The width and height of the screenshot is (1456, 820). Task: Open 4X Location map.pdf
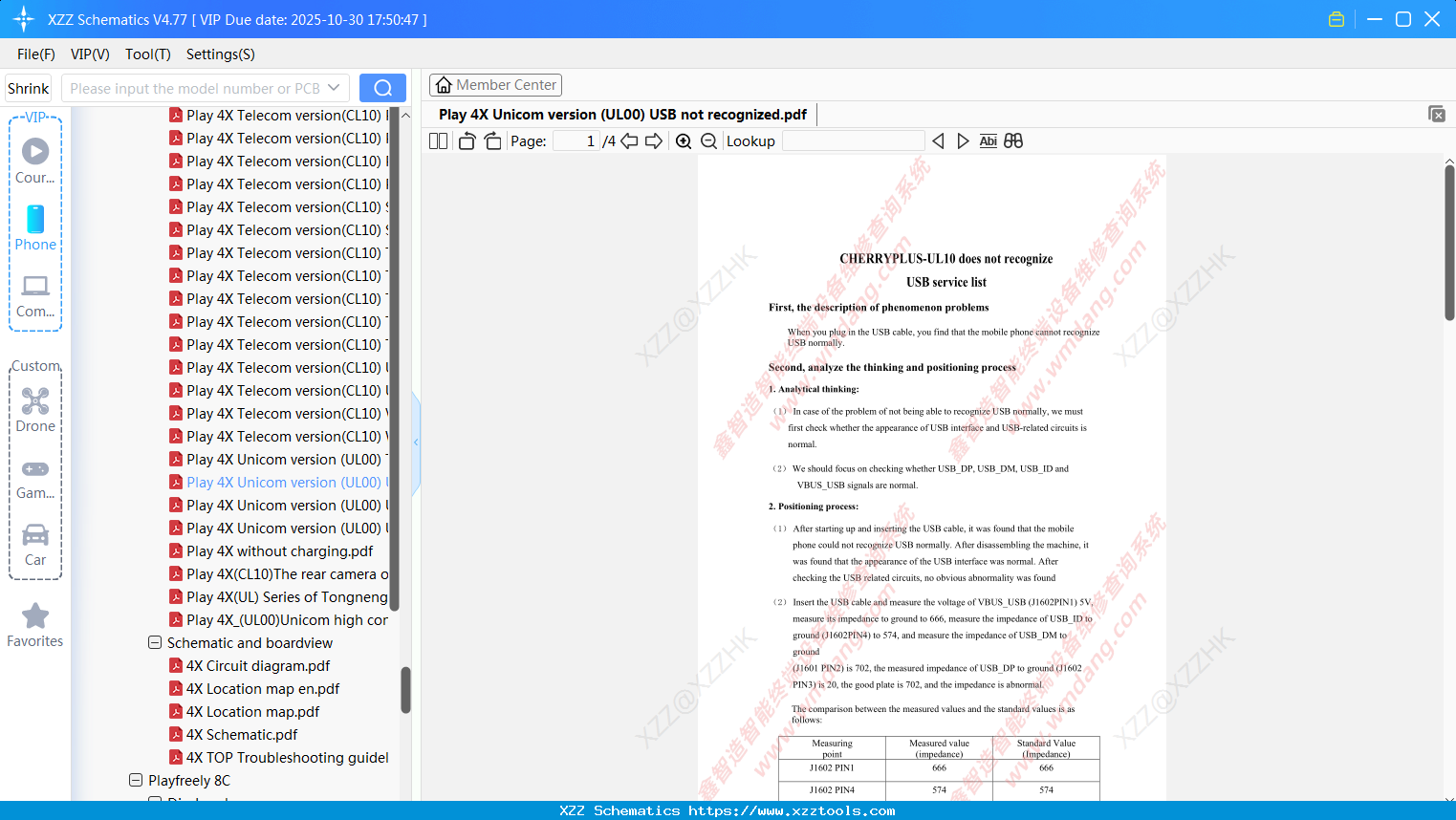click(x=253, y=712)
